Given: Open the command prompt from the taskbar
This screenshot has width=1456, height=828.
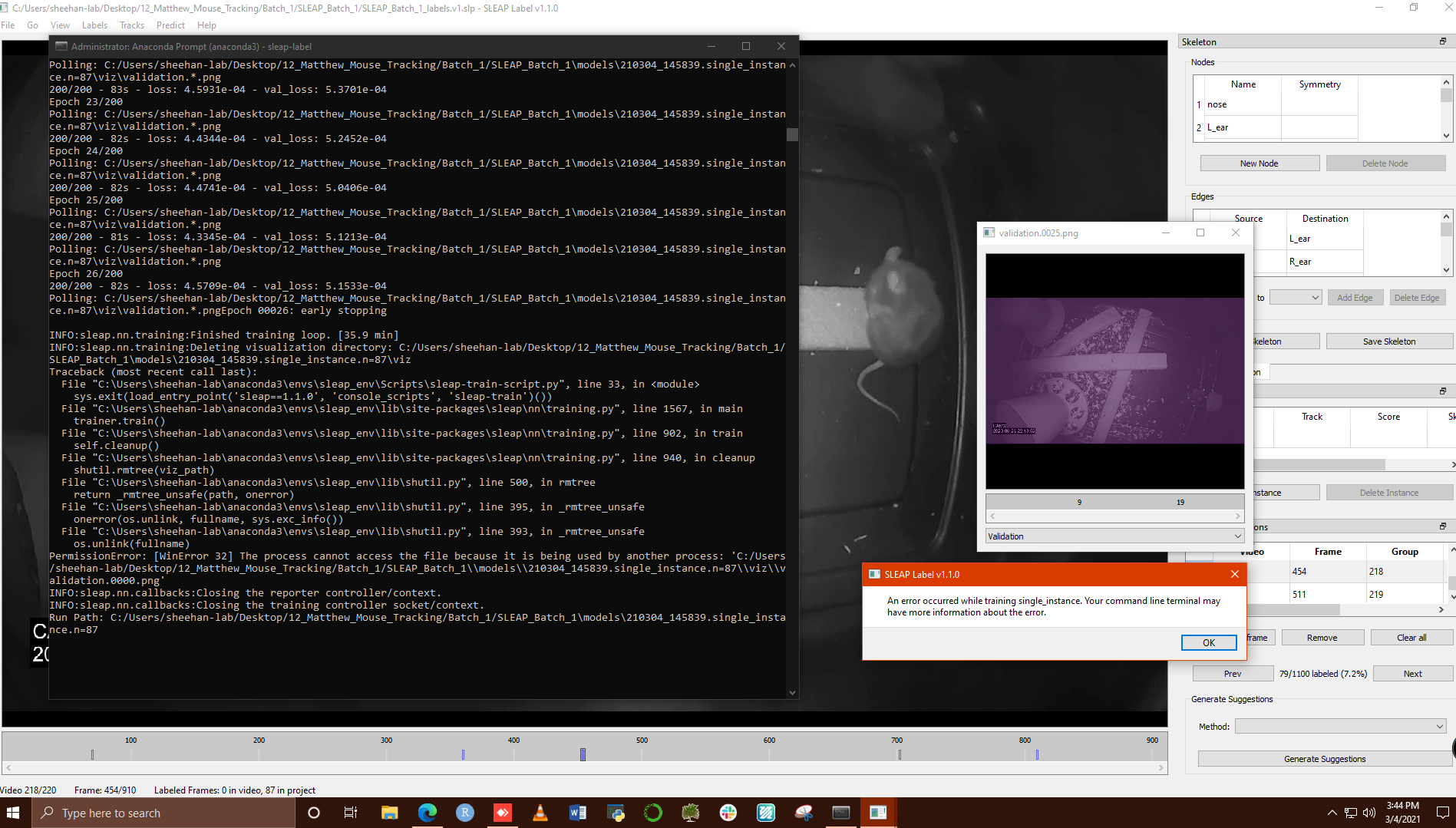Looking at the screenshot, I should coord(841,812).
